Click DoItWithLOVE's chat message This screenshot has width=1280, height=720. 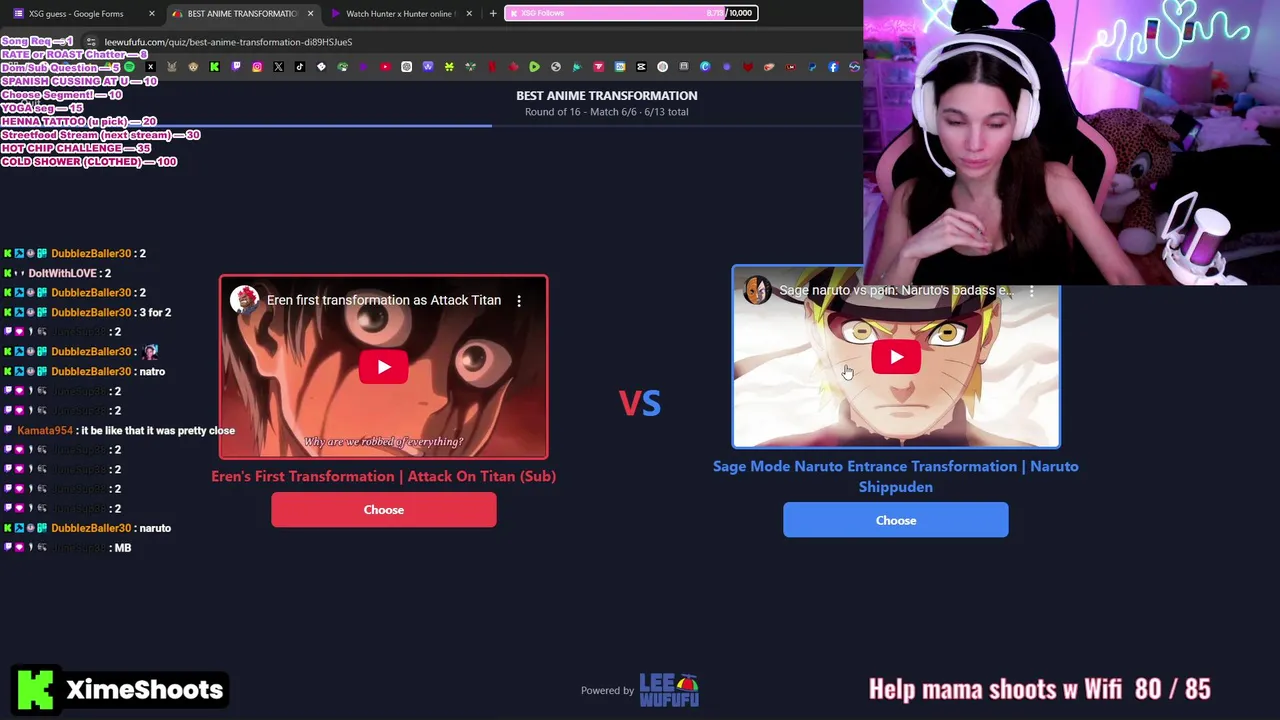tap(57, 273)
